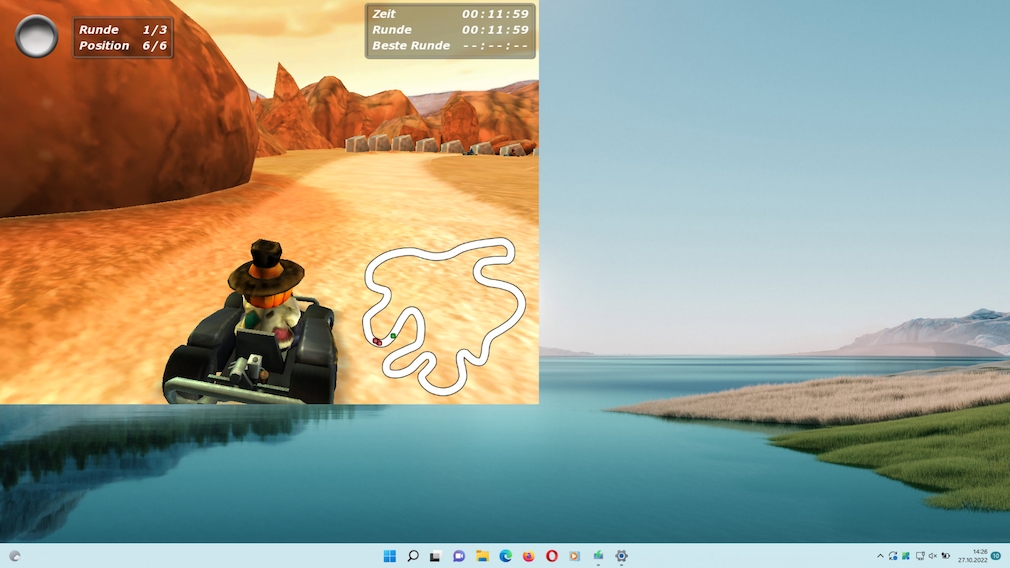The width and height of the screenshot is (1010, 568).
Task: Toggle the muted volume speaker icon
Action: 933,556
